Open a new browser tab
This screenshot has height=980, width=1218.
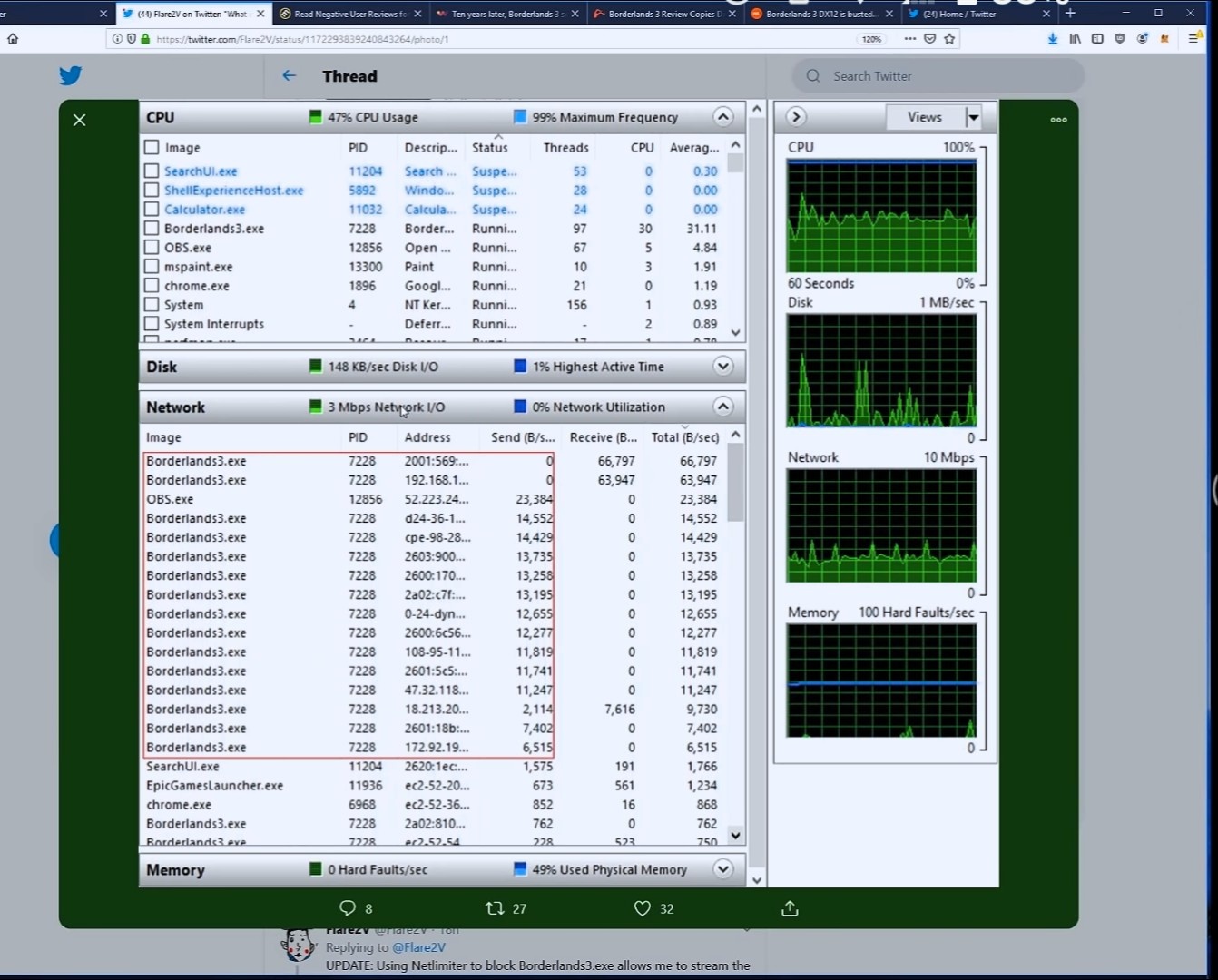1071,14
